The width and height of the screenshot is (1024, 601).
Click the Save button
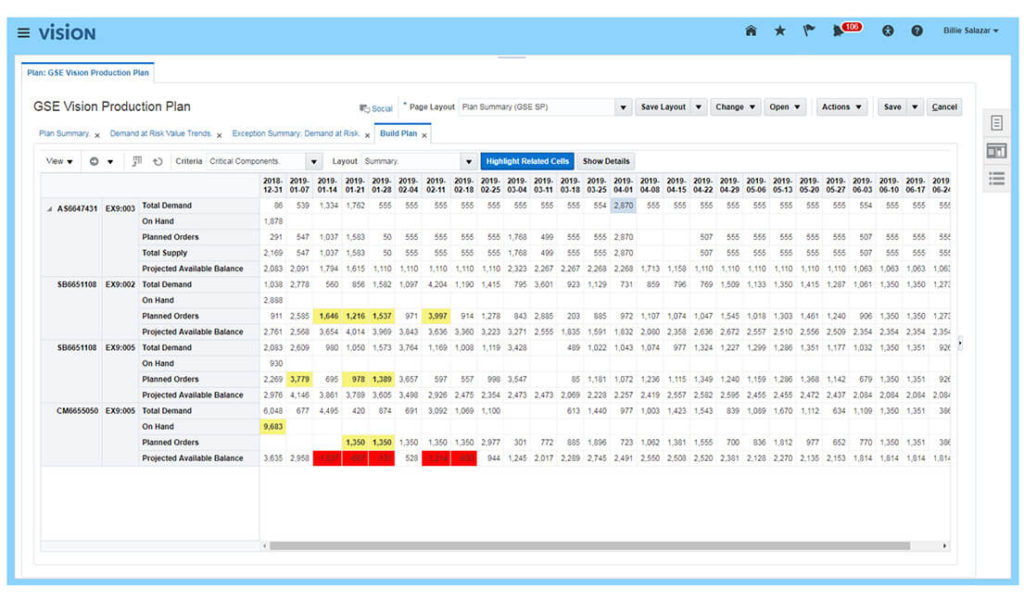point(892,107)
